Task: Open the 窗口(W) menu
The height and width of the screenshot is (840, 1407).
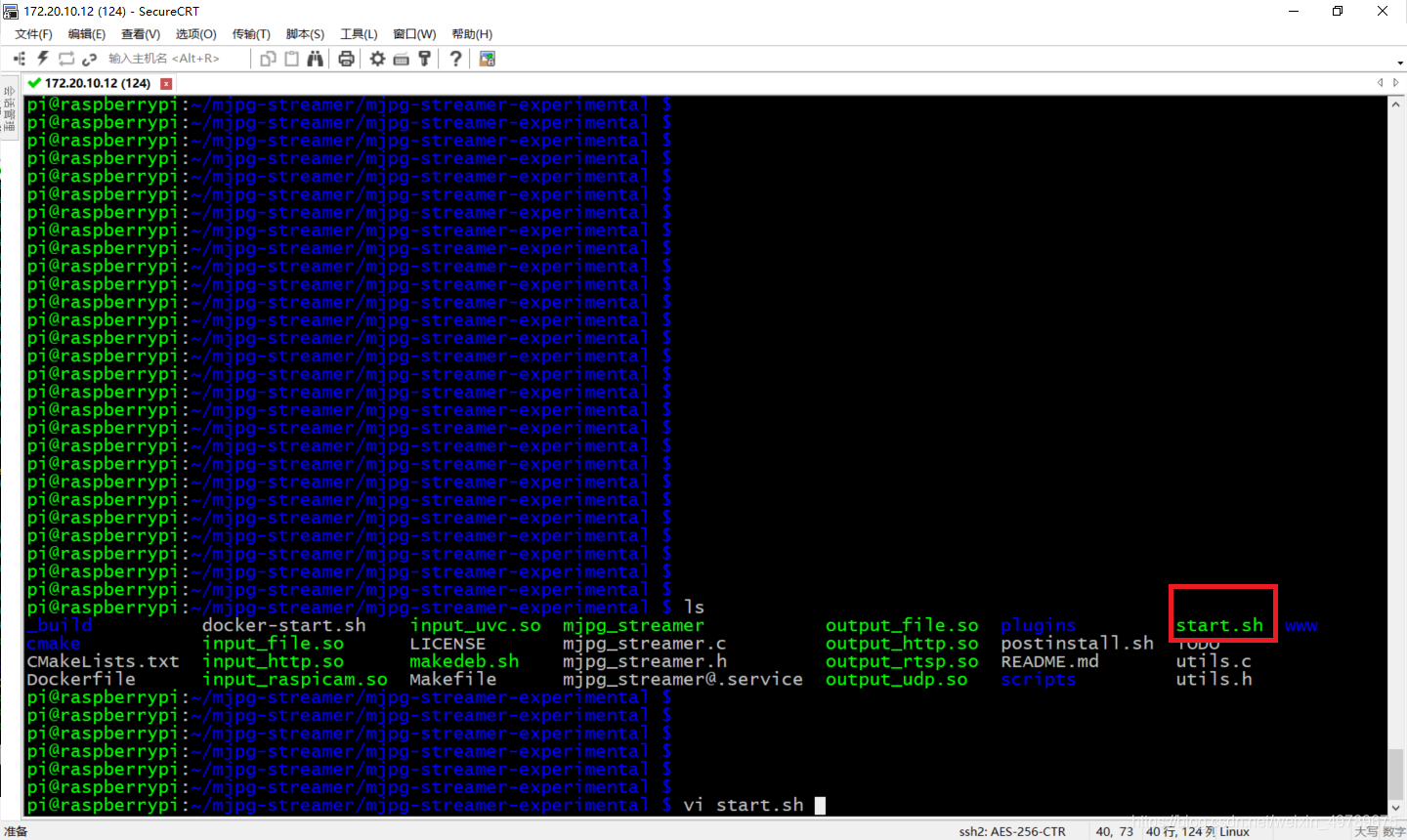Action: [x=414, y=34]
